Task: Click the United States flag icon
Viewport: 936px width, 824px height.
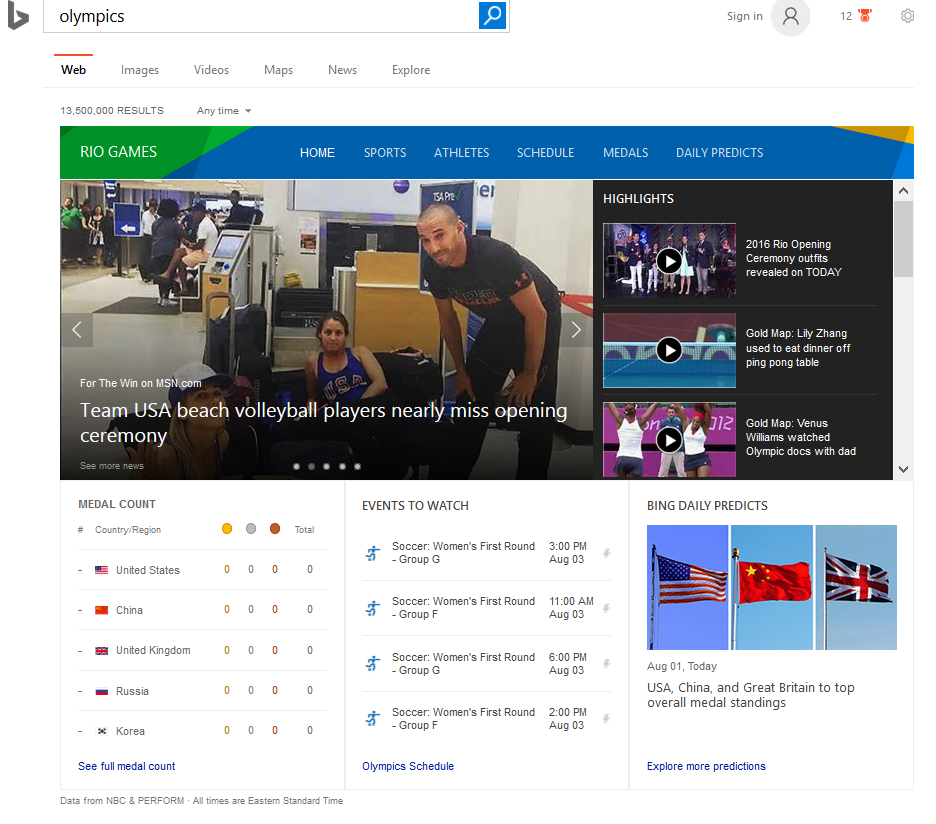Action: click(x=101, y=570)
